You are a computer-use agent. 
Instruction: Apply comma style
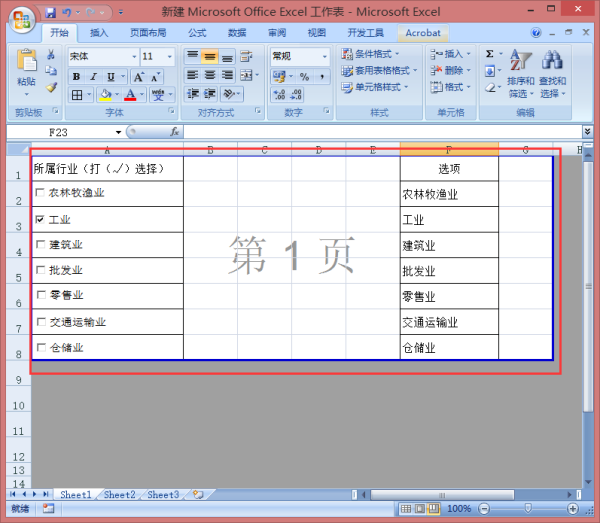(x=322, y=77)
